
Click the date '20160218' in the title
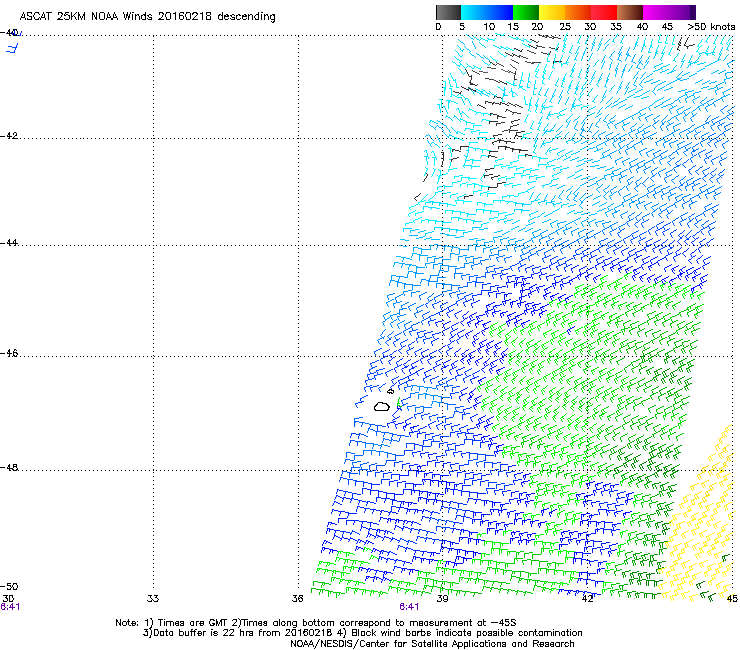[x=185, y=16]
